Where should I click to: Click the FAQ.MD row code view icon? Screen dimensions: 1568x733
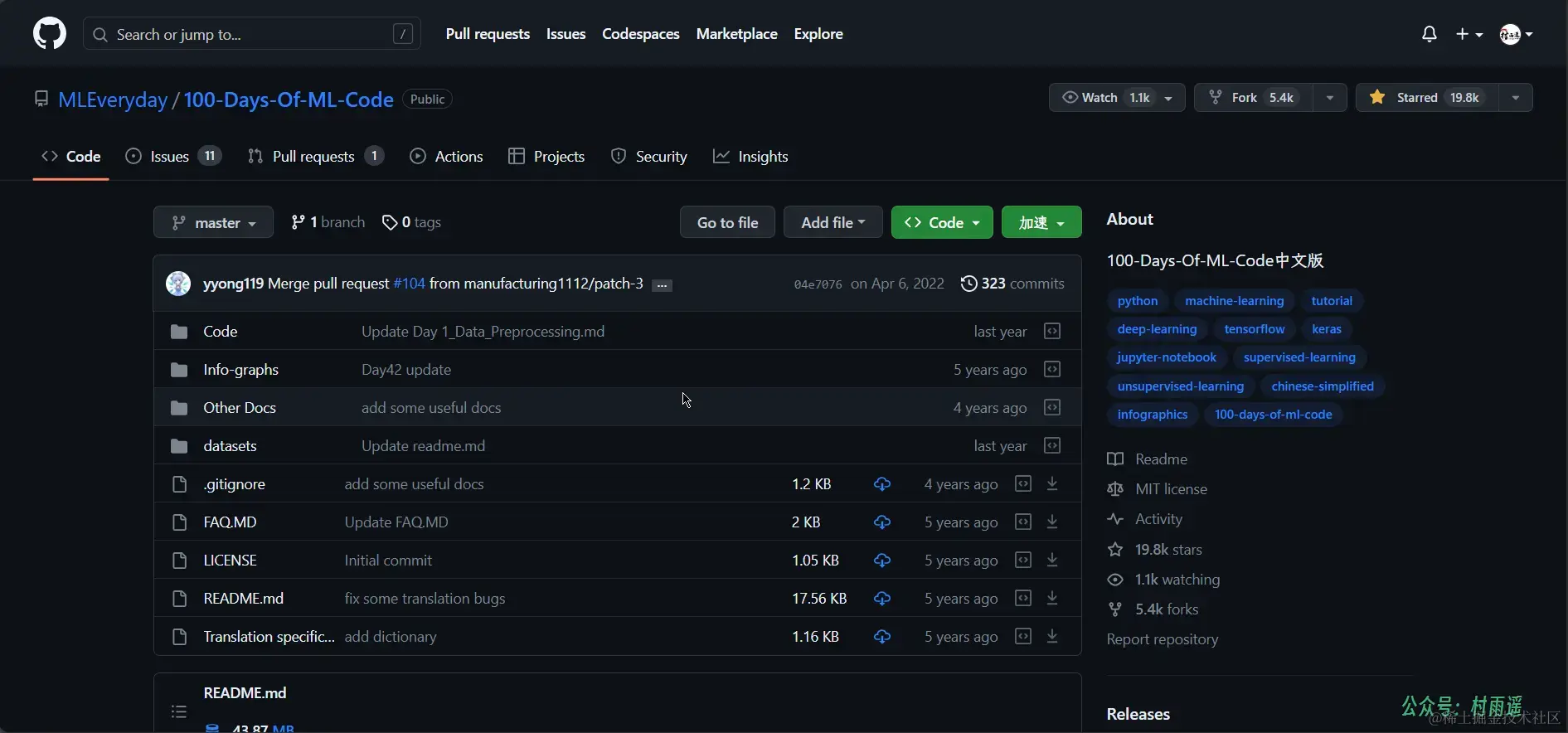[x=1023, y=522]
